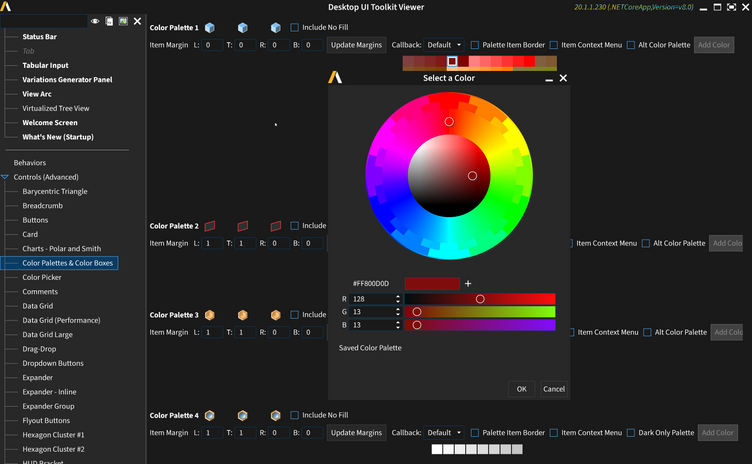
Task: Click the plus icon to save the color
Action: click(x=468, y=284)
